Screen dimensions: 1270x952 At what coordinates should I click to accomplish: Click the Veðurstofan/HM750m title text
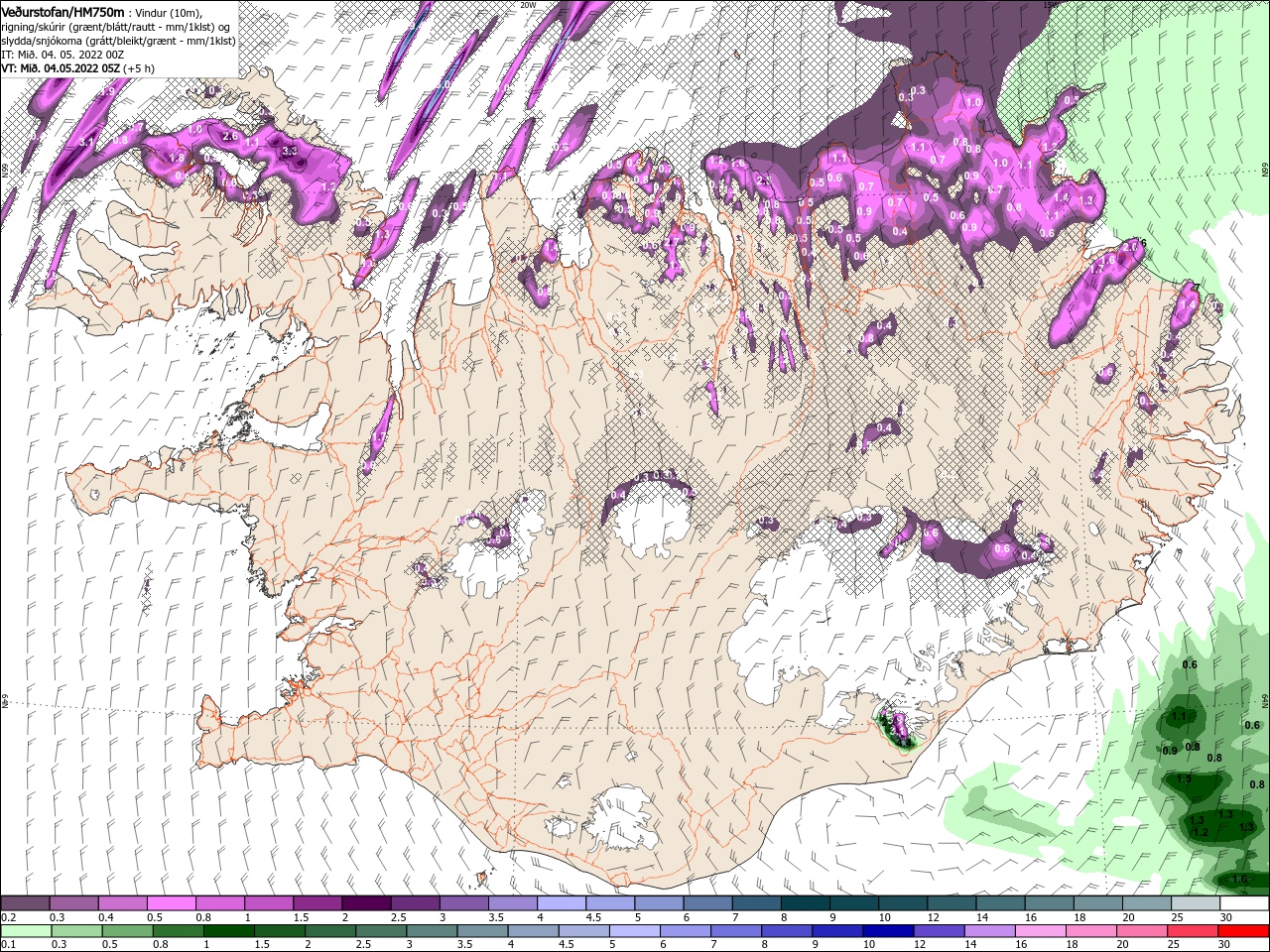click(63, 11)
